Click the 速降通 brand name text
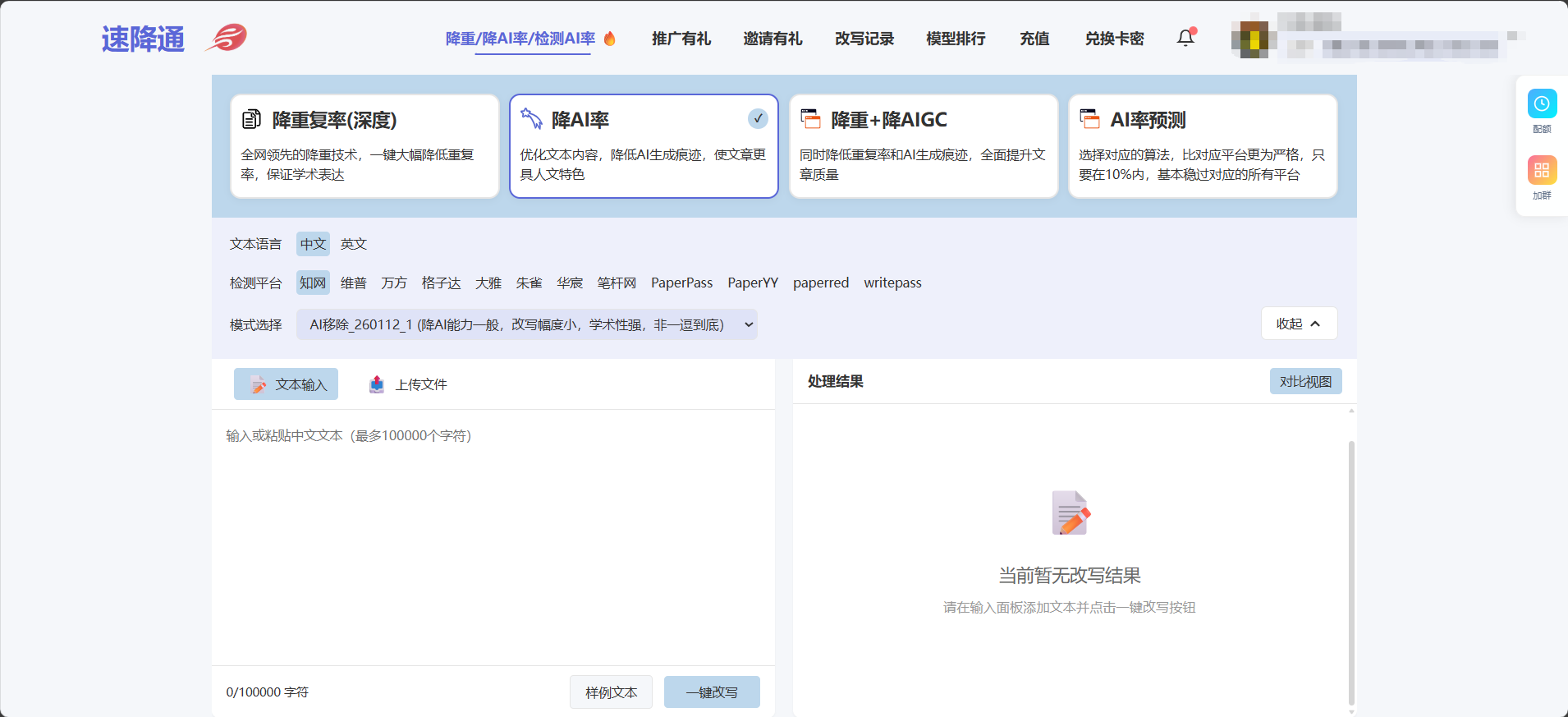The image size is (1568, 717). tap(144, 39)
